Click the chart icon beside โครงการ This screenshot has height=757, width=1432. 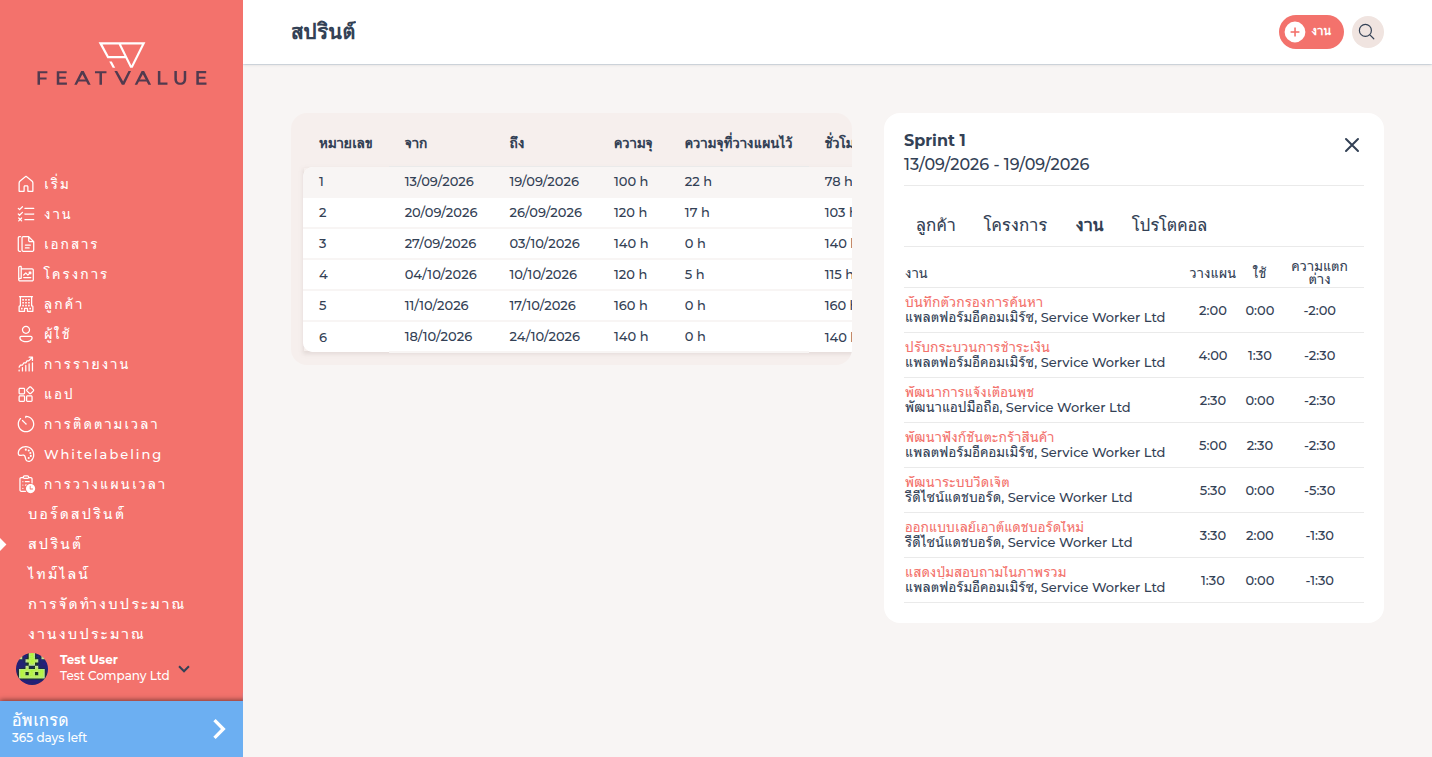26,274
